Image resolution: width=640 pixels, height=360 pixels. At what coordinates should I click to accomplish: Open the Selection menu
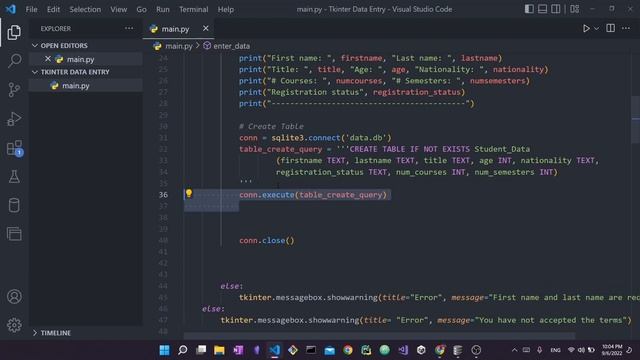pyautogui.click(x=85, y=9)
